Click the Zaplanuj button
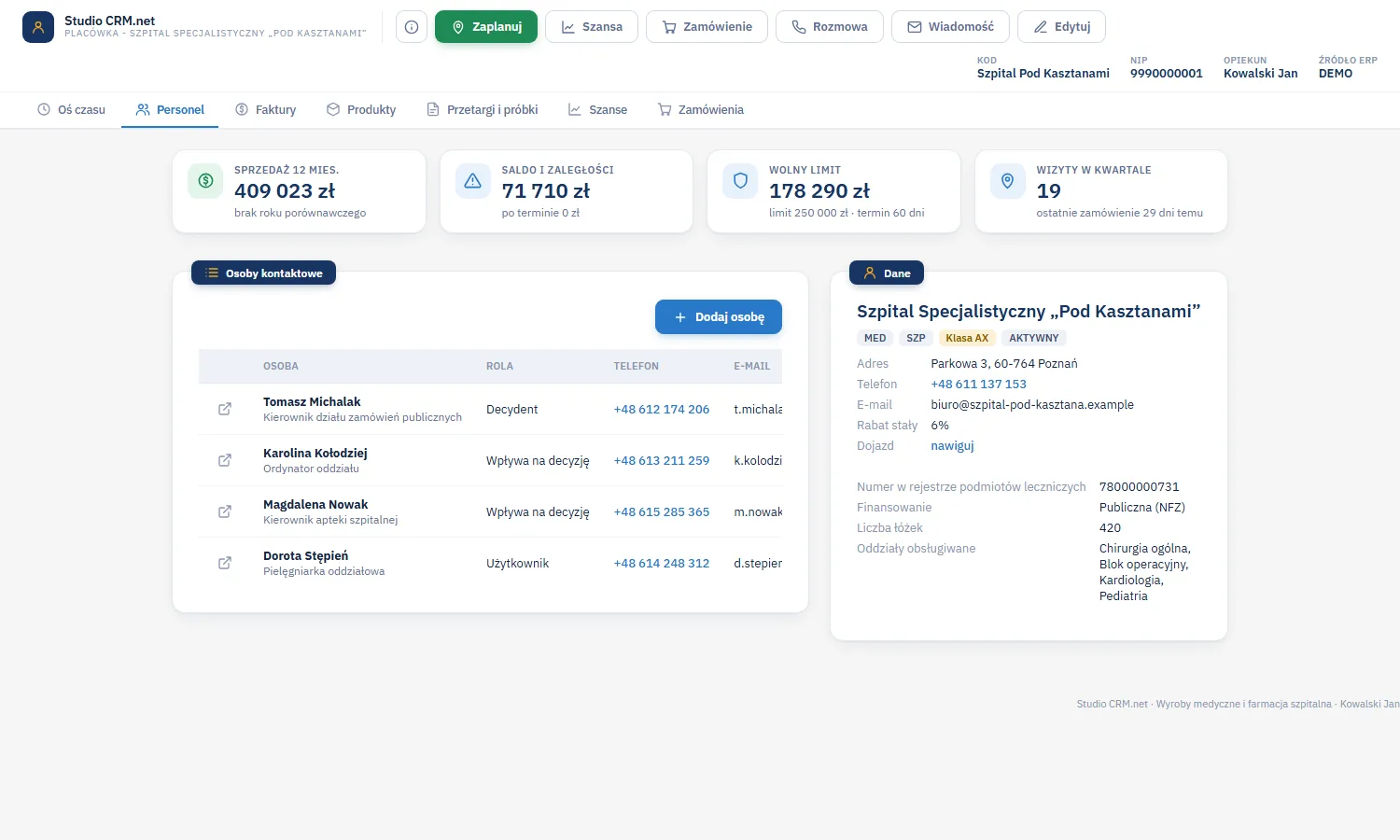This screenshot has width=1400, height=840. (x=486, y=27)
